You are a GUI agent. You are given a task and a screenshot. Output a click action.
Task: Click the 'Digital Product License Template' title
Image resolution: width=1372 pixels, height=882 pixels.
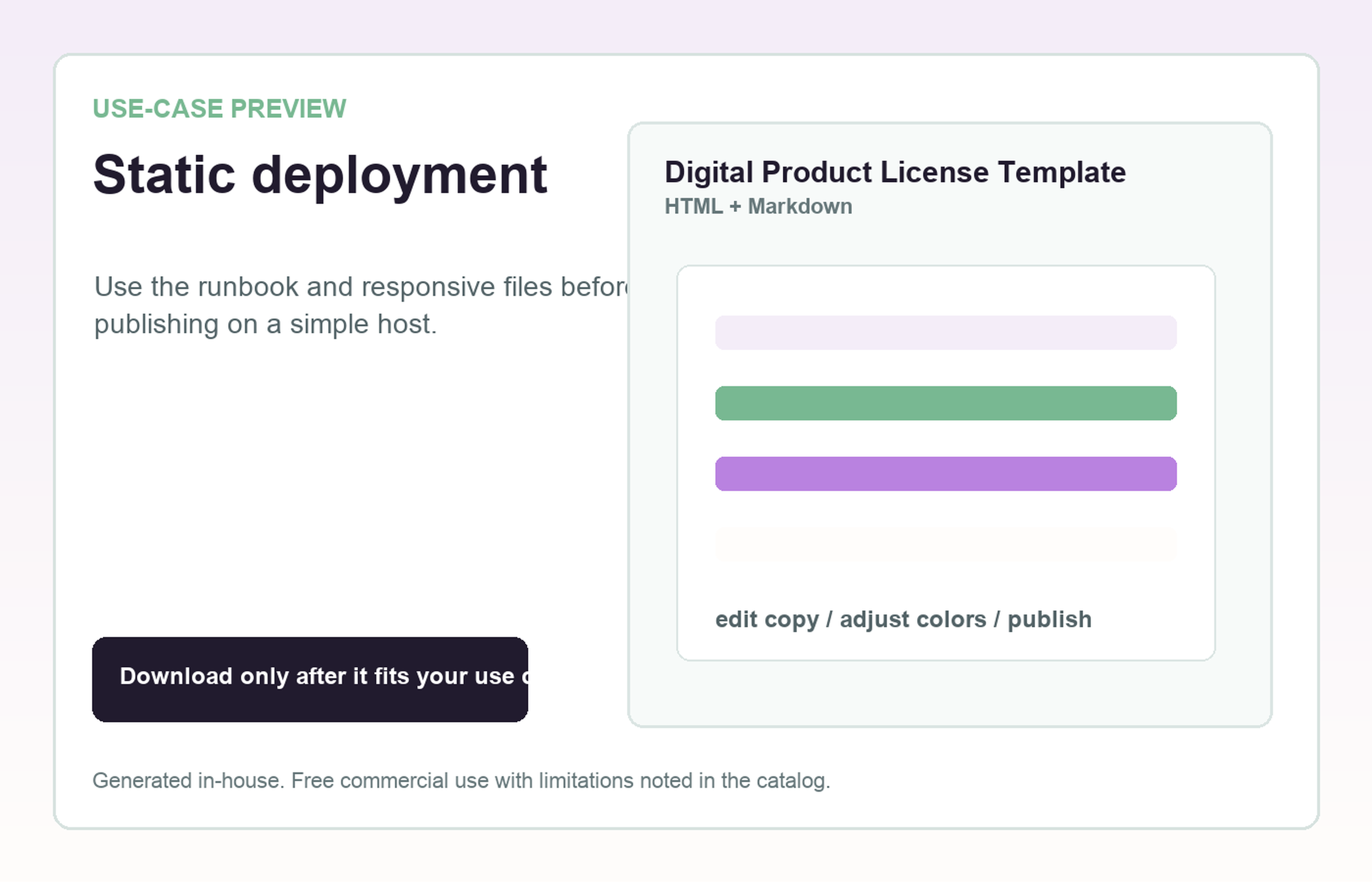[x=895, y=172]
